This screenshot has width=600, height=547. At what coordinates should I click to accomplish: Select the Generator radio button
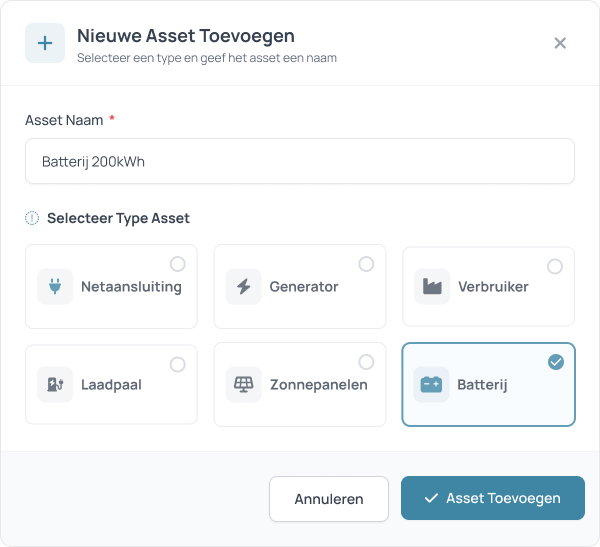tap(366, 264)
